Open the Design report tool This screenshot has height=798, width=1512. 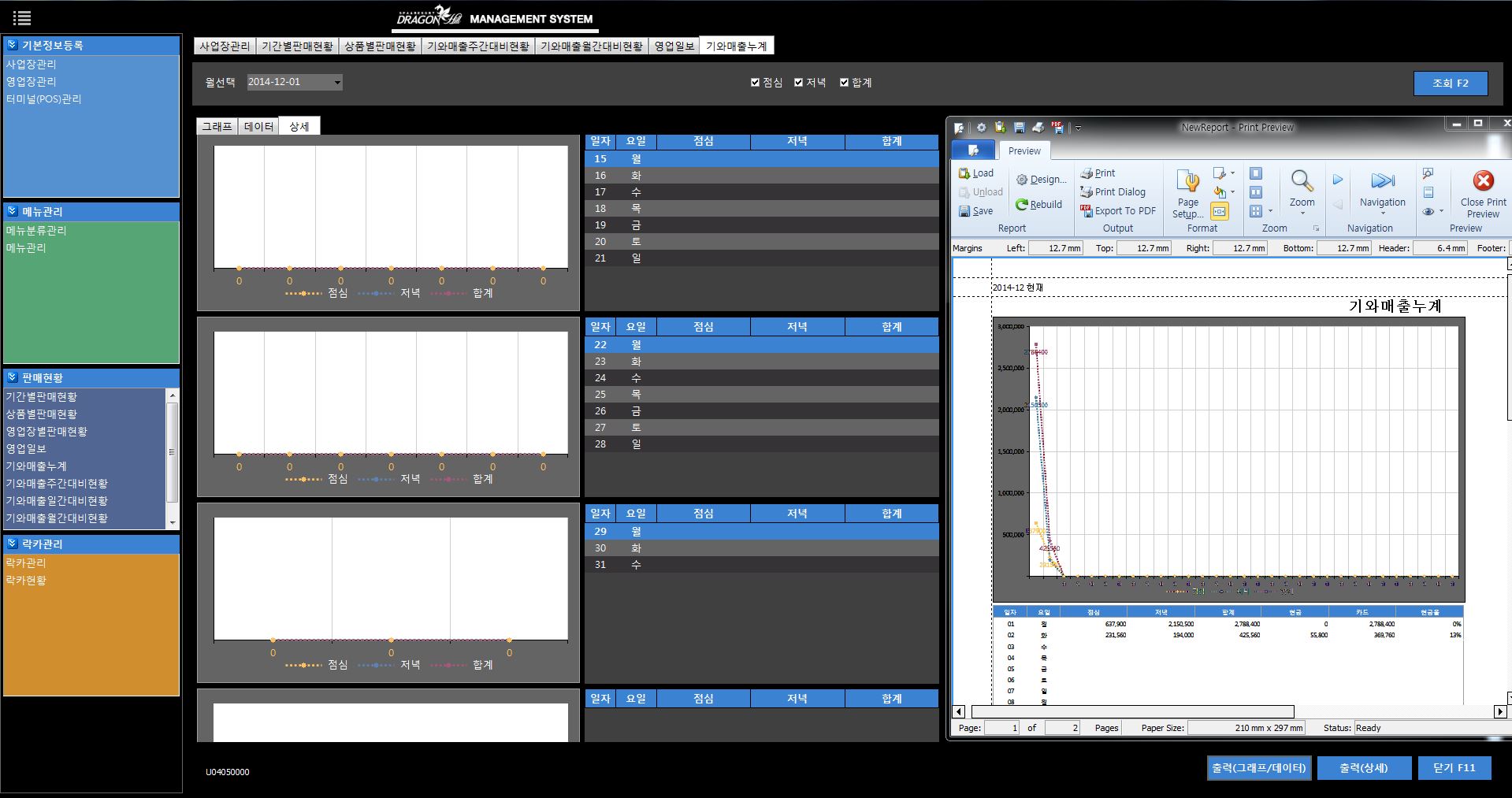(x=1022, y=180)
